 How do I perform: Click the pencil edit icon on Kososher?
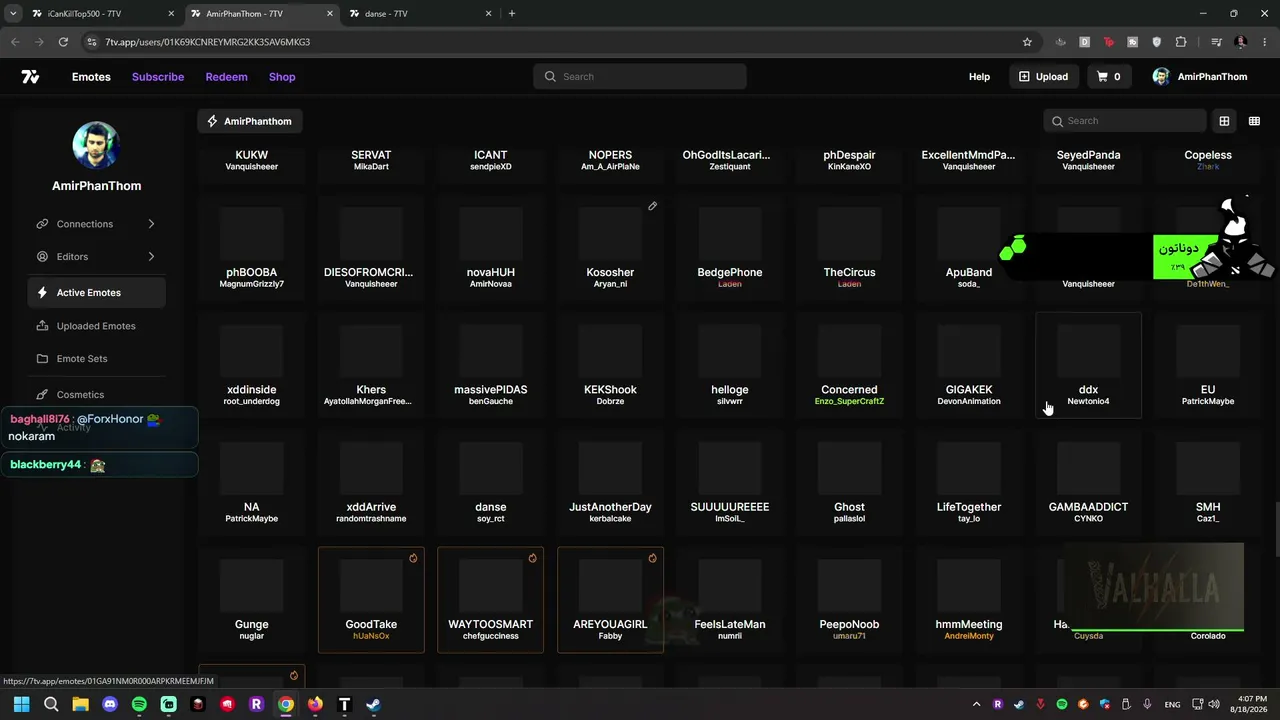(652, 206)
